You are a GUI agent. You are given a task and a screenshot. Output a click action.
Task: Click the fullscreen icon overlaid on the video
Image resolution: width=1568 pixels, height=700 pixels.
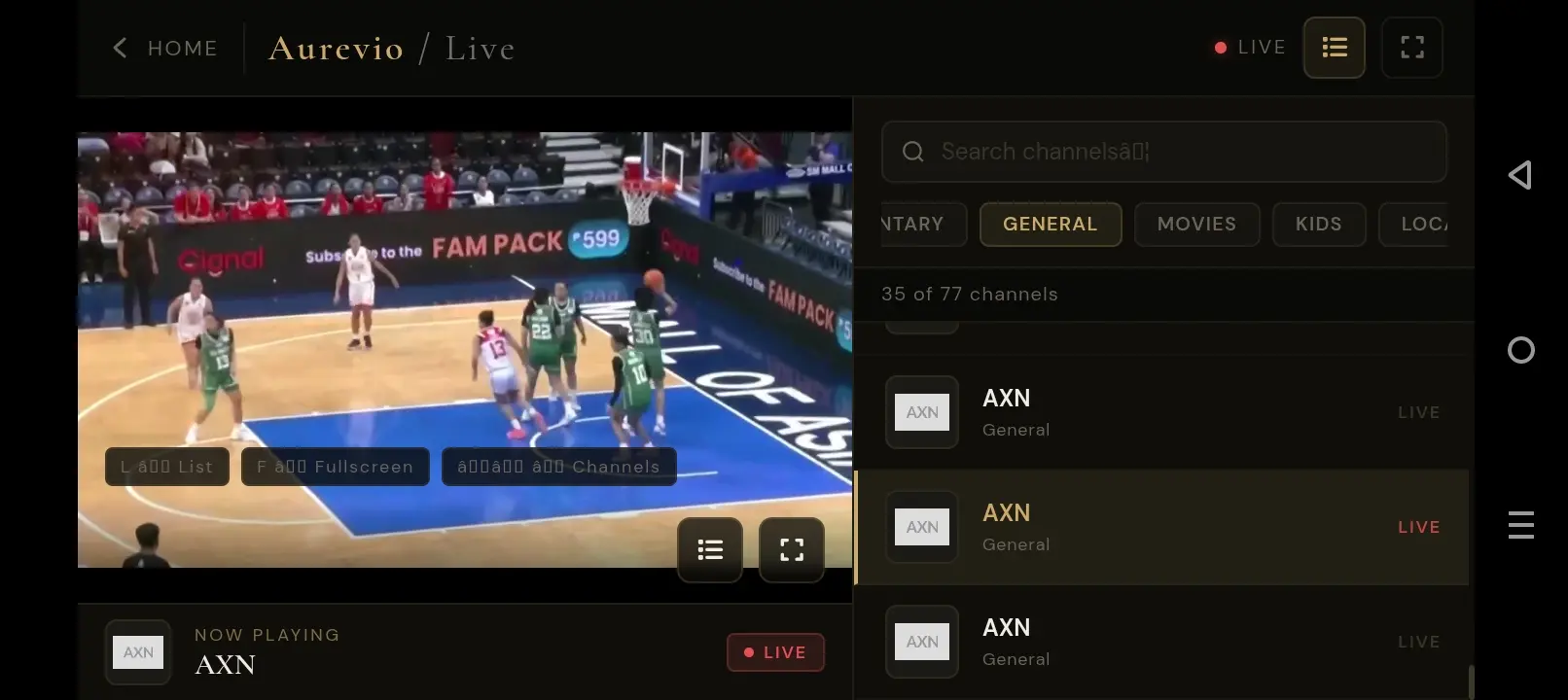coord(792,550)
